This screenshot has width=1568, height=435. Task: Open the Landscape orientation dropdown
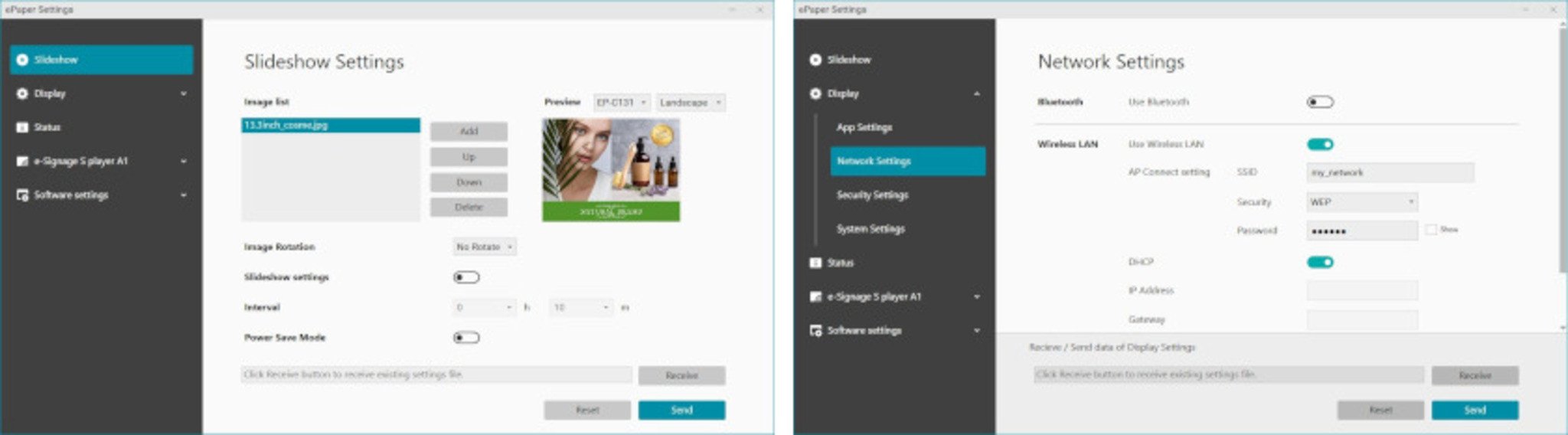pos(690,103)
